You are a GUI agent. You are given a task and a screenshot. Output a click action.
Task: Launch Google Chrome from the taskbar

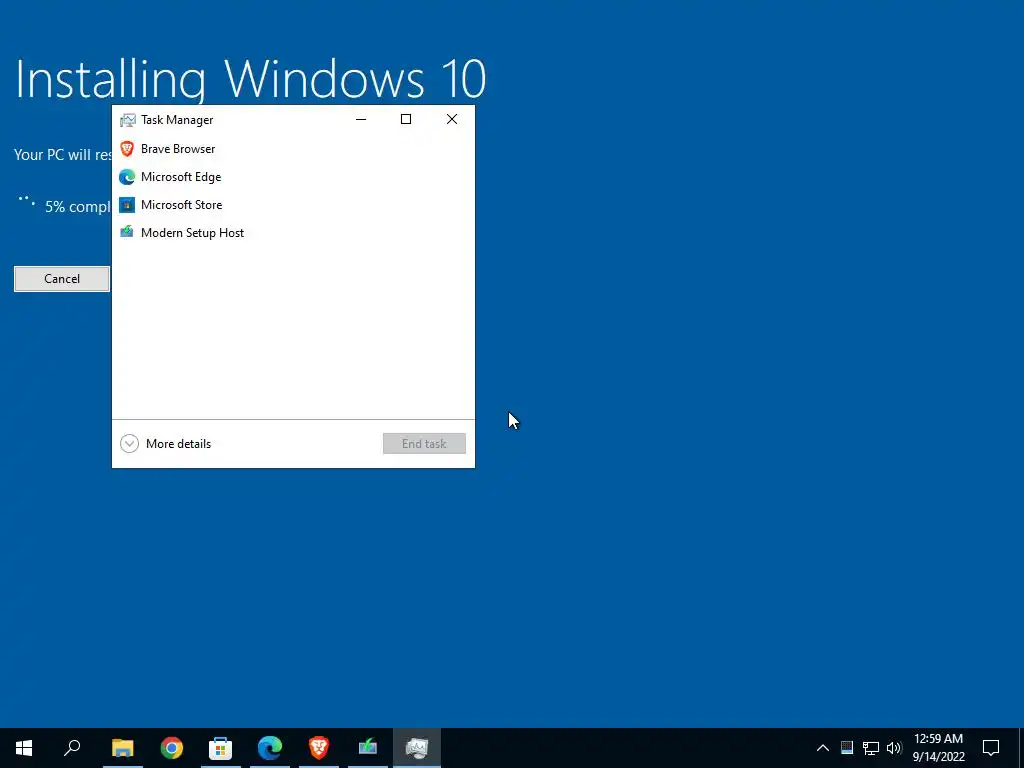172,748
